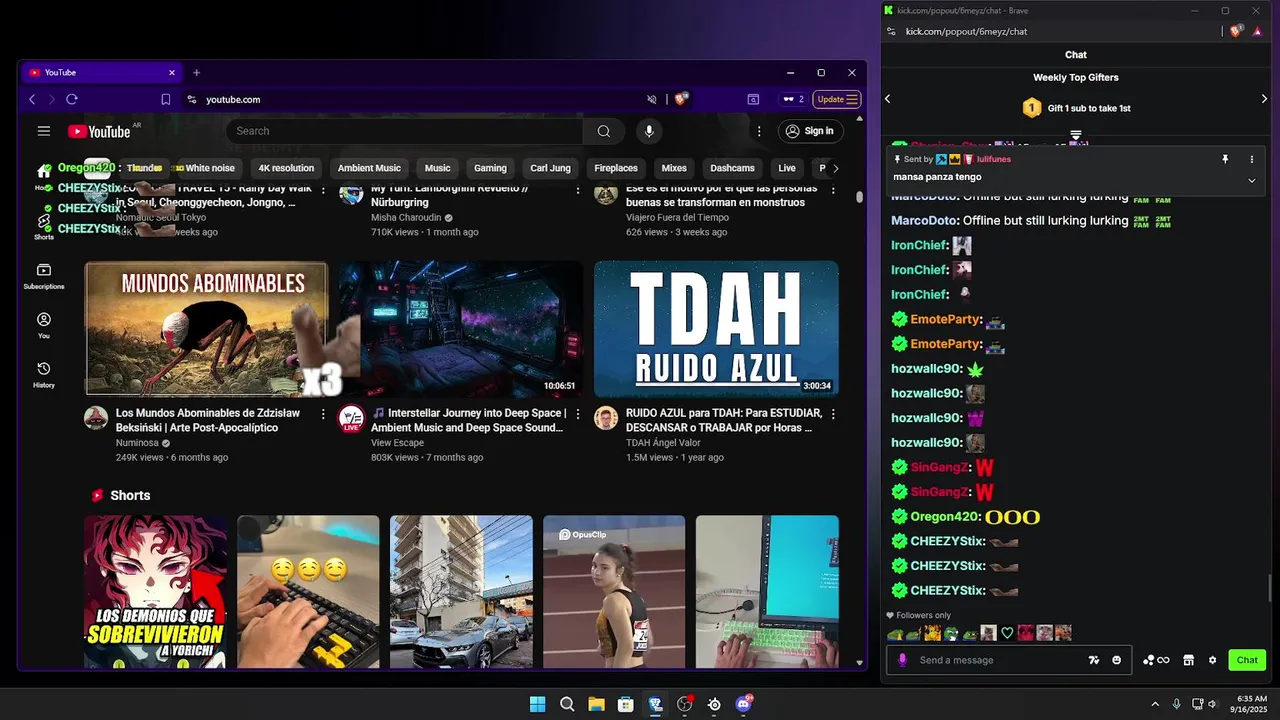Screen dimensions: 1280x720
Task: Click the purple microphone in the chat box
Action: 903,660
